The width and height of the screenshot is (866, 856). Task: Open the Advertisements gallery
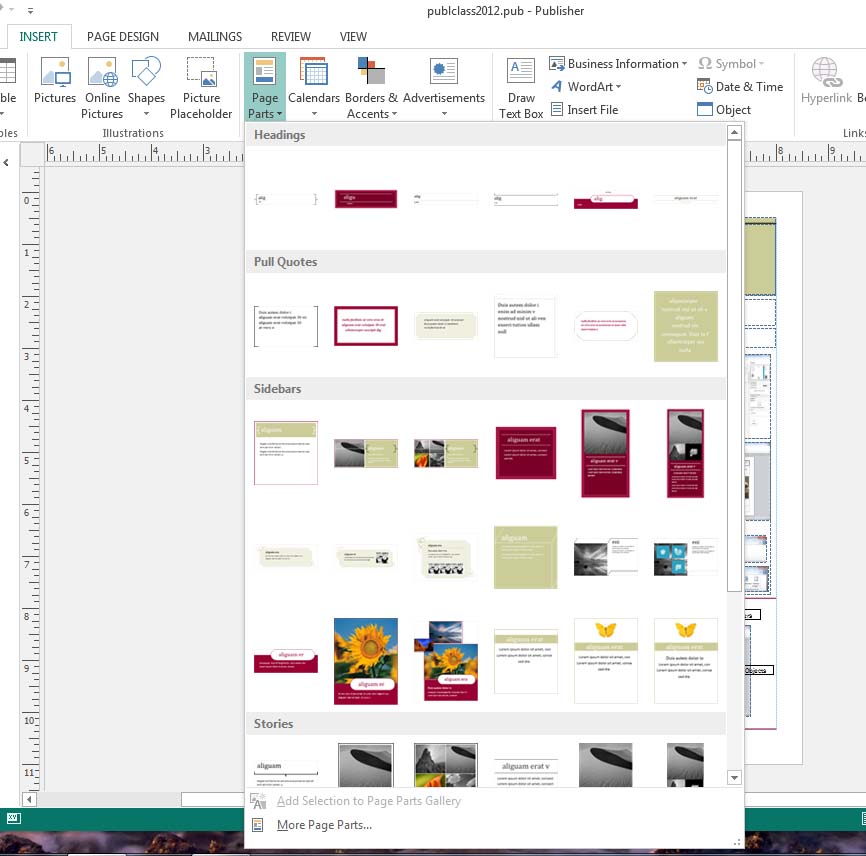tap(444, 85)
